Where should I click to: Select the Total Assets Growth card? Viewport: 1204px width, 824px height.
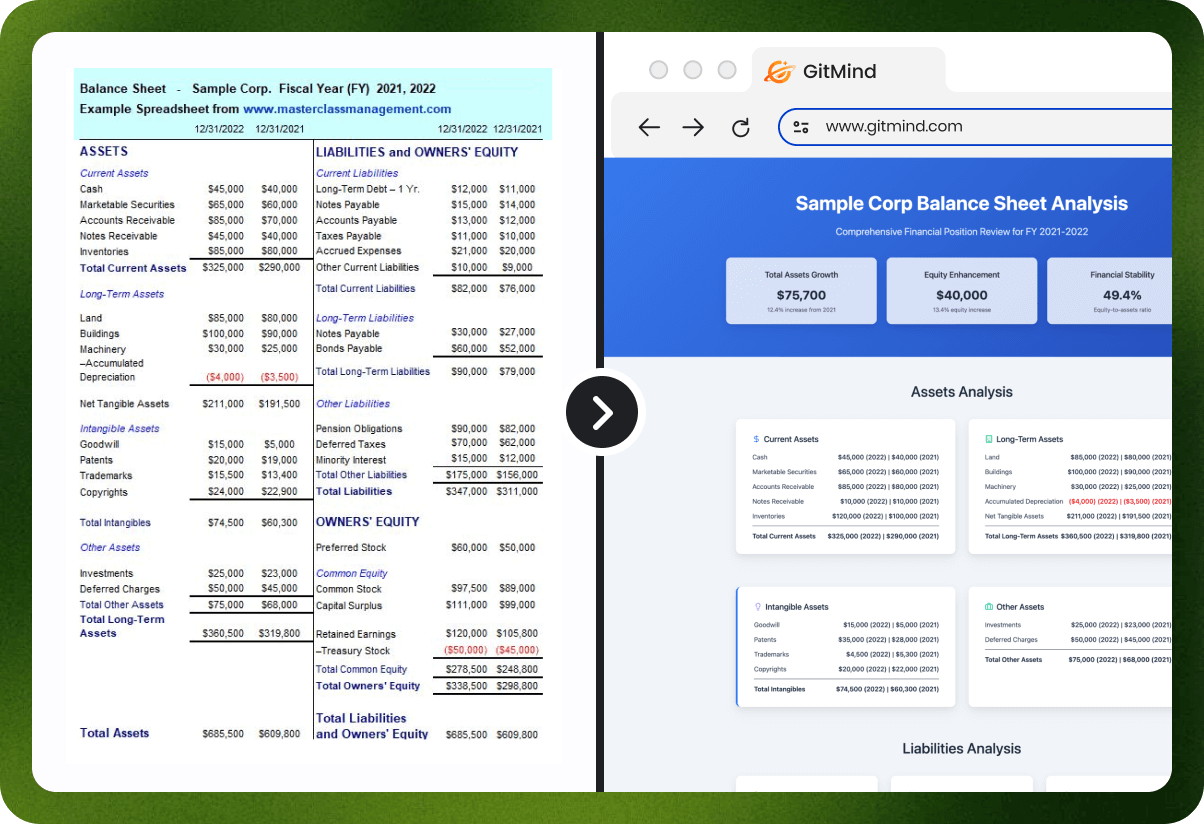click(801, 291)
